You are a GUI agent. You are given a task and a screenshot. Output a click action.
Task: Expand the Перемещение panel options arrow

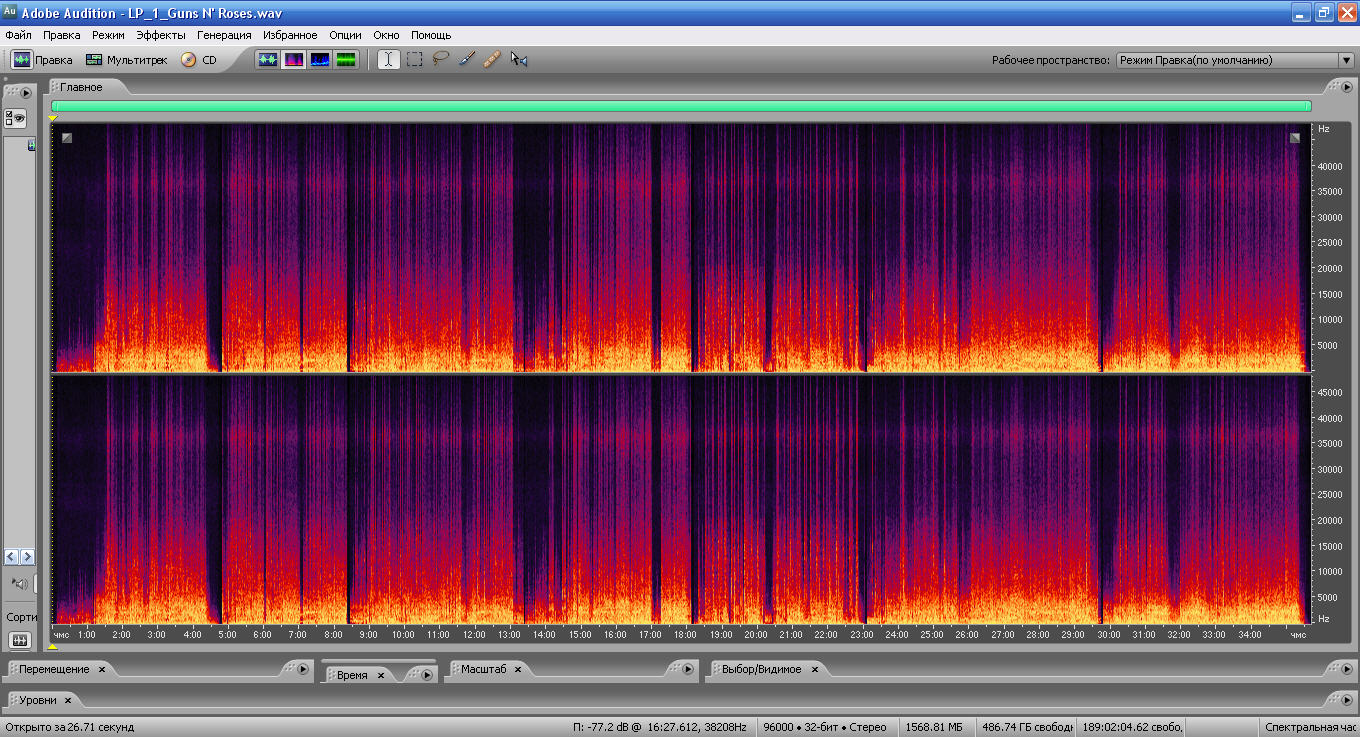(x=302, y=669)
